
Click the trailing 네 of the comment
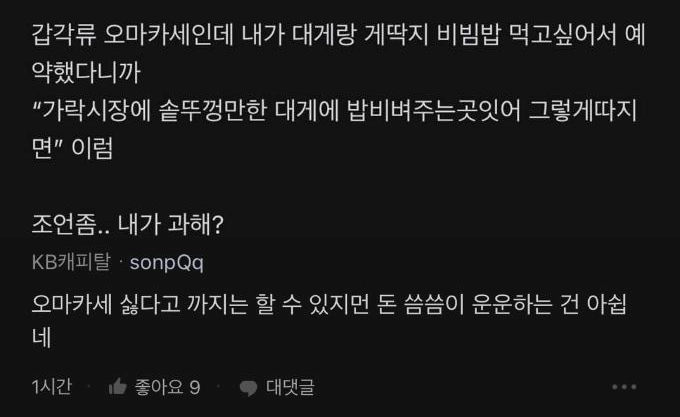pyautogui.click(x=42, y=338)
